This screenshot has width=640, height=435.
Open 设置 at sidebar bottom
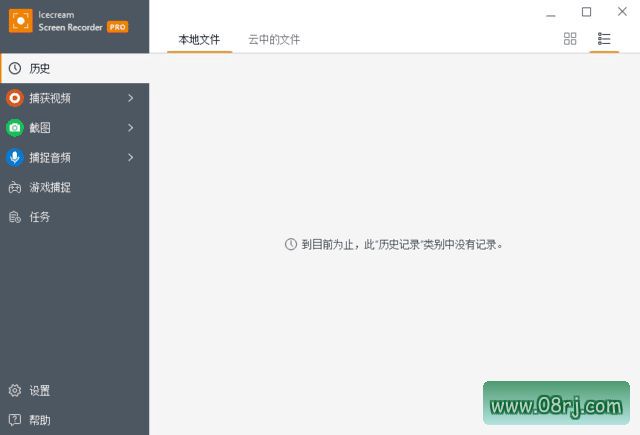pos(75,391)
